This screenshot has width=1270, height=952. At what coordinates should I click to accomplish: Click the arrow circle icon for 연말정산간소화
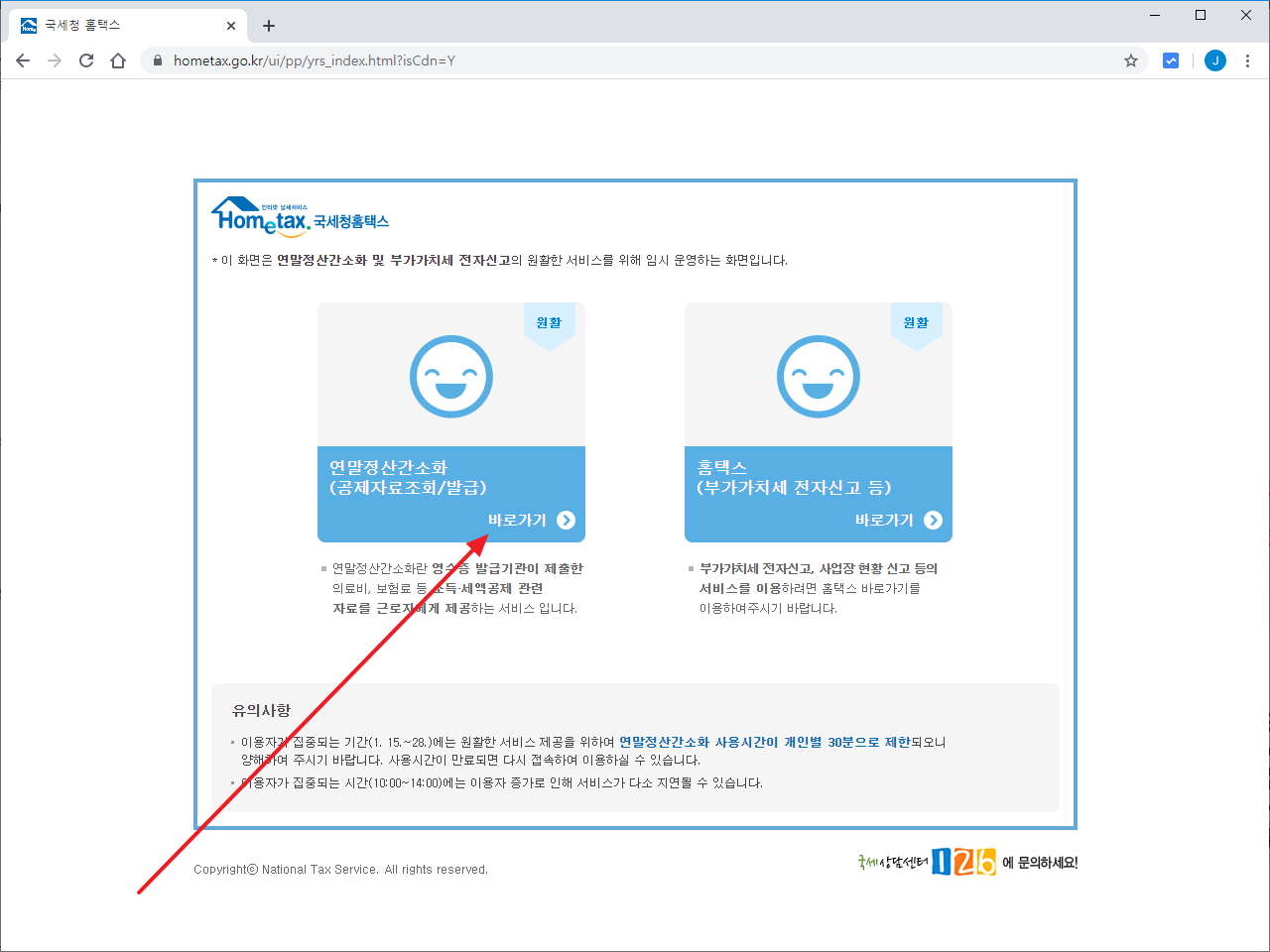tap(567, 521)
